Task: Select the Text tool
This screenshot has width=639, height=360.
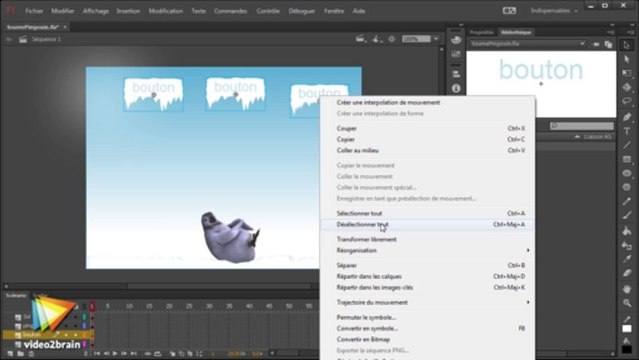Action: (x=627, y=131)
